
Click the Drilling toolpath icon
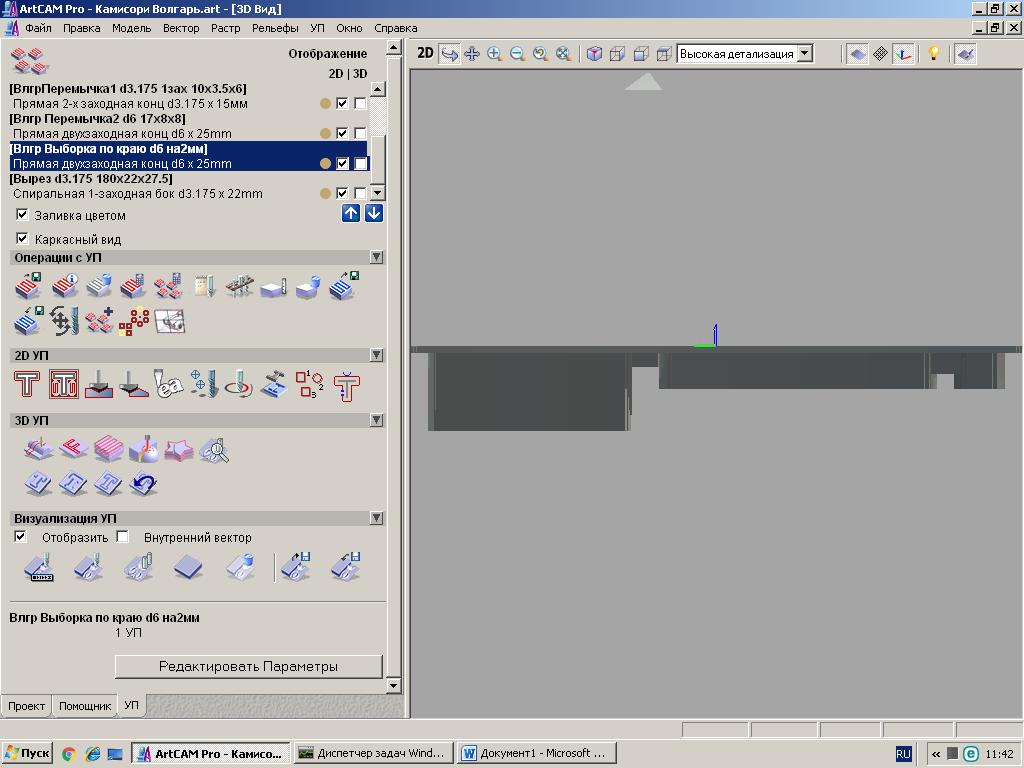click(203, 385)
